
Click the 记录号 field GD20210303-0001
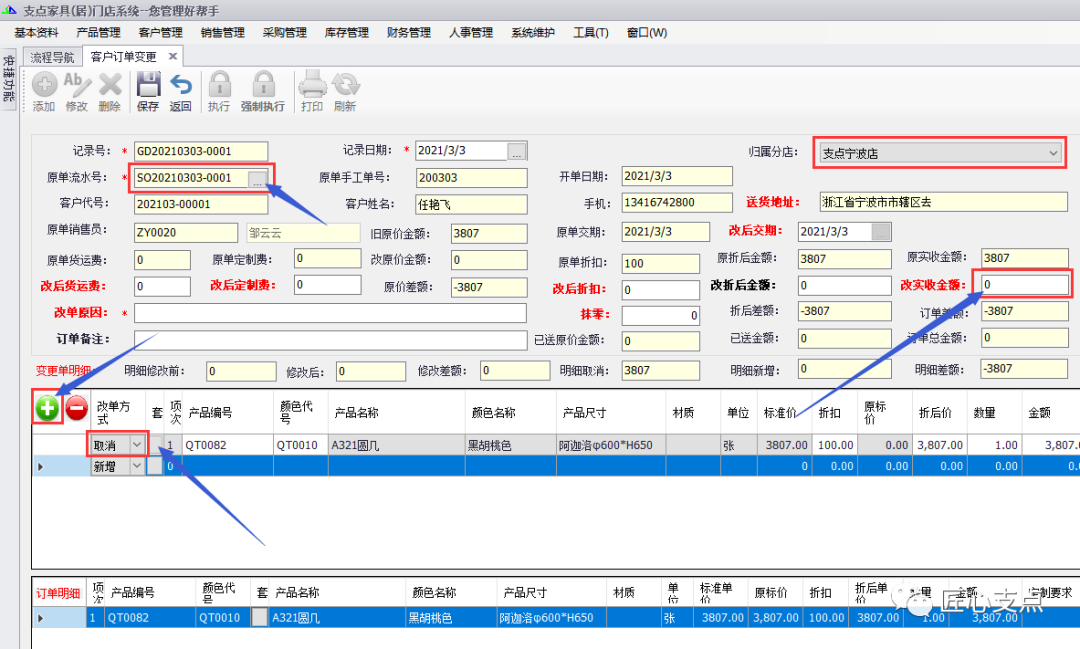pyautogui.click(x=201, y=151)
